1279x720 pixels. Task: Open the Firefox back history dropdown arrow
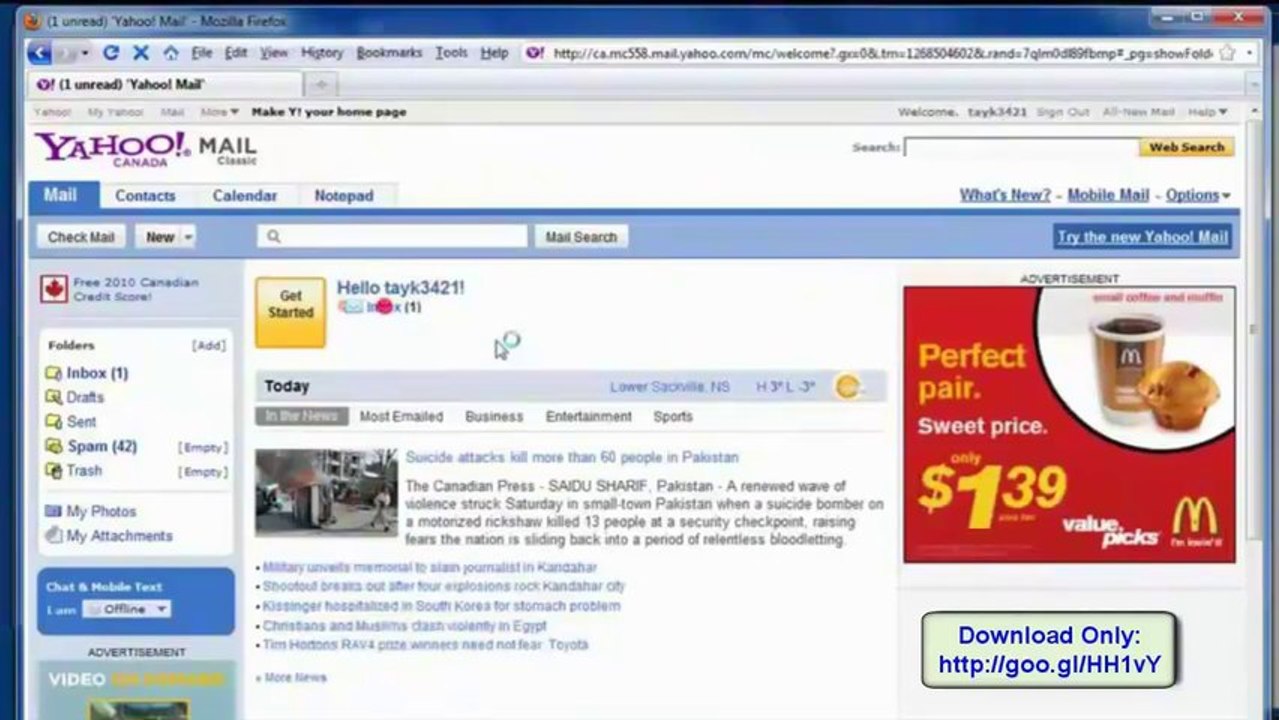[85, 53]
